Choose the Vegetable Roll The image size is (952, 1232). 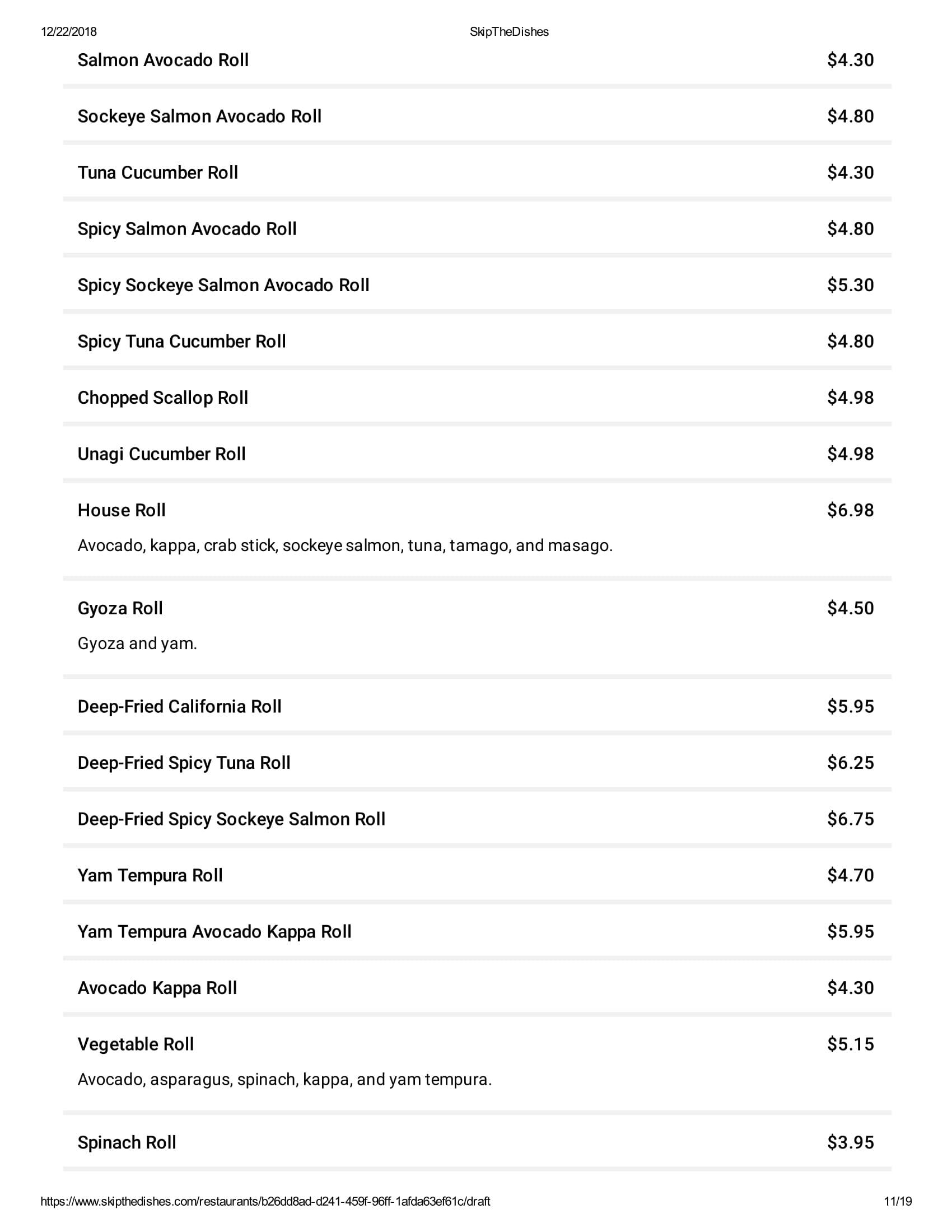pos(136,1045)
